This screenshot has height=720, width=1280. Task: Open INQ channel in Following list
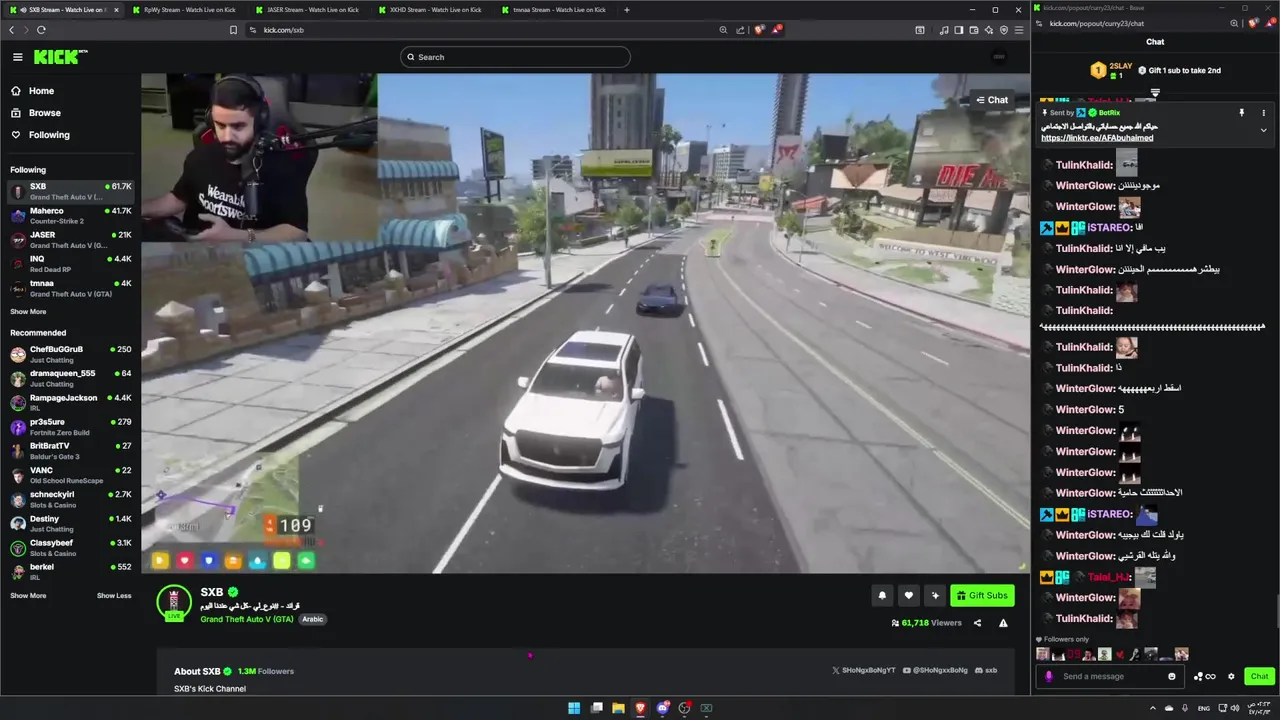[70, 263]
